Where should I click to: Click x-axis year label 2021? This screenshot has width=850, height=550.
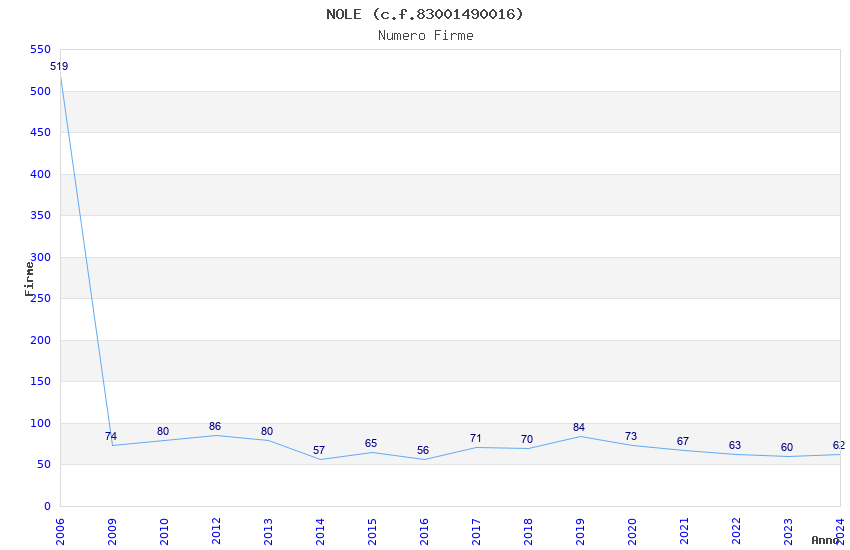(685, 532)
